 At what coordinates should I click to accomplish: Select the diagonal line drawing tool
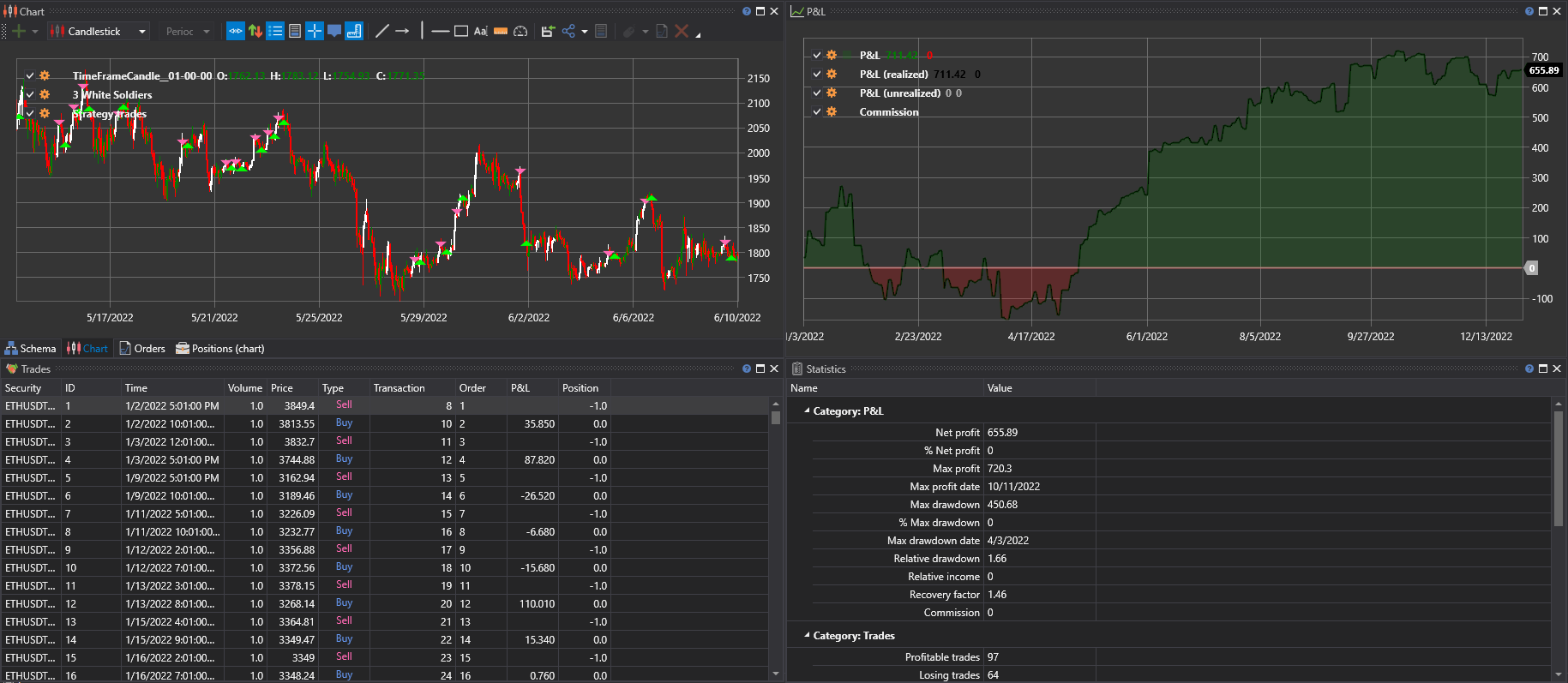pyautogui.click(x=382, y=31)
